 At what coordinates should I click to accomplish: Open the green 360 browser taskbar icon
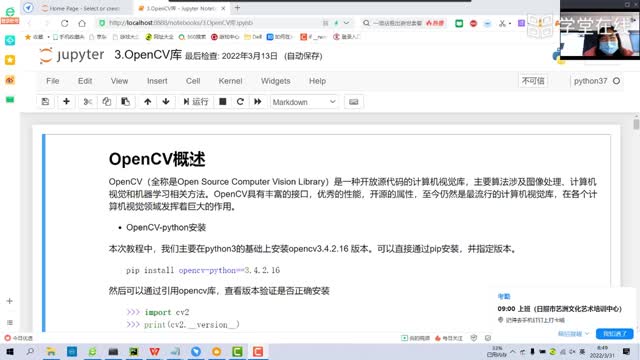[x=93, y=351]
